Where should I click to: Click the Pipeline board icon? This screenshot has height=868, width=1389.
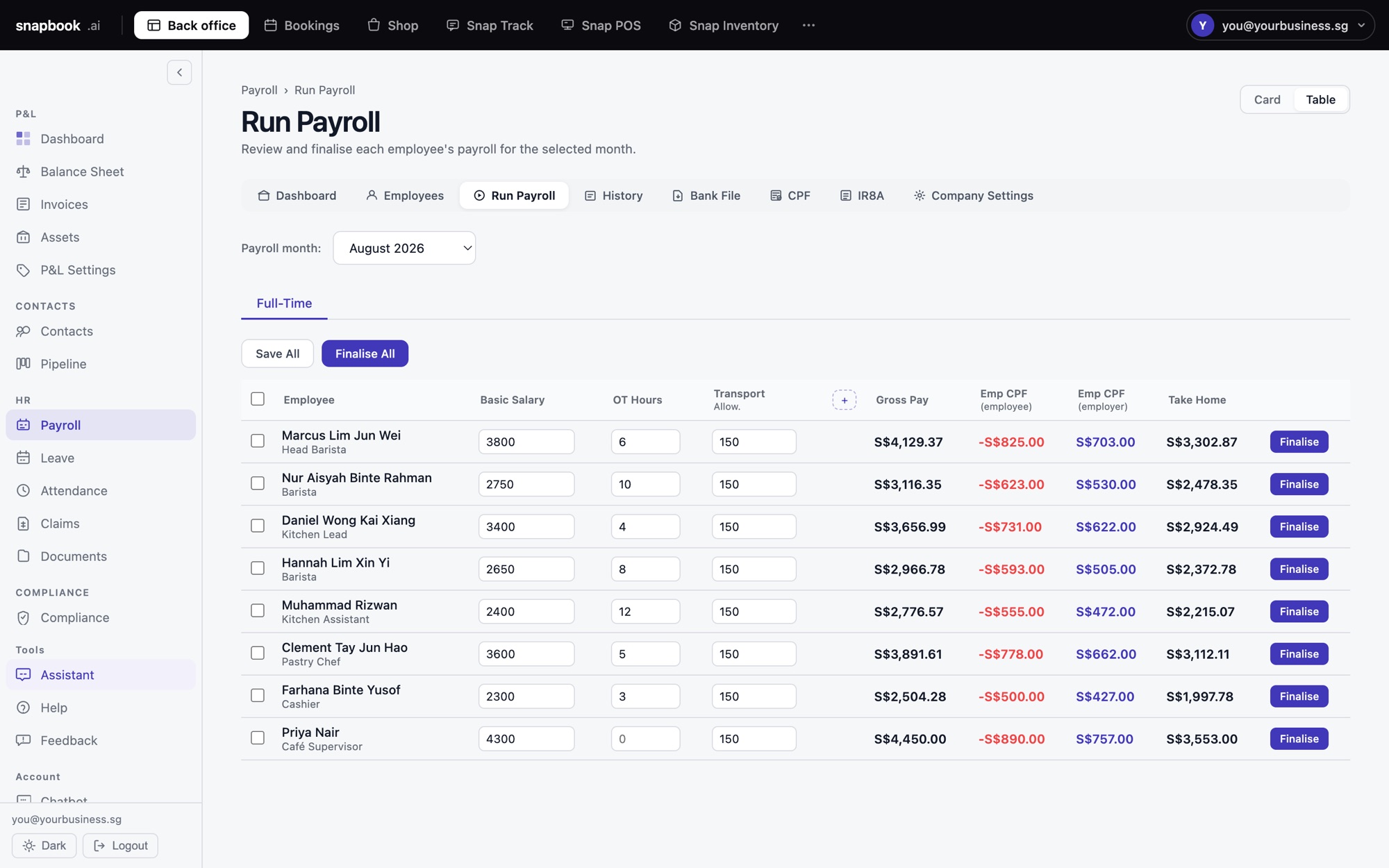(x=24, y=364)
